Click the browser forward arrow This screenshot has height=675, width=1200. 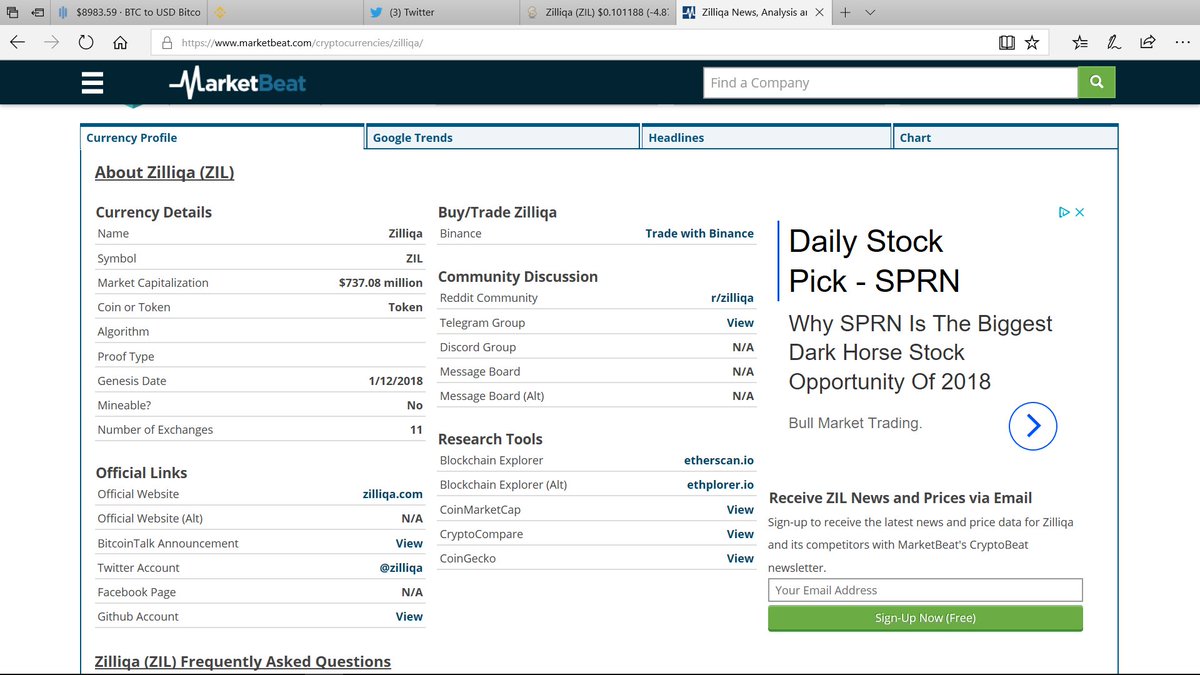(x=52, y=43)
